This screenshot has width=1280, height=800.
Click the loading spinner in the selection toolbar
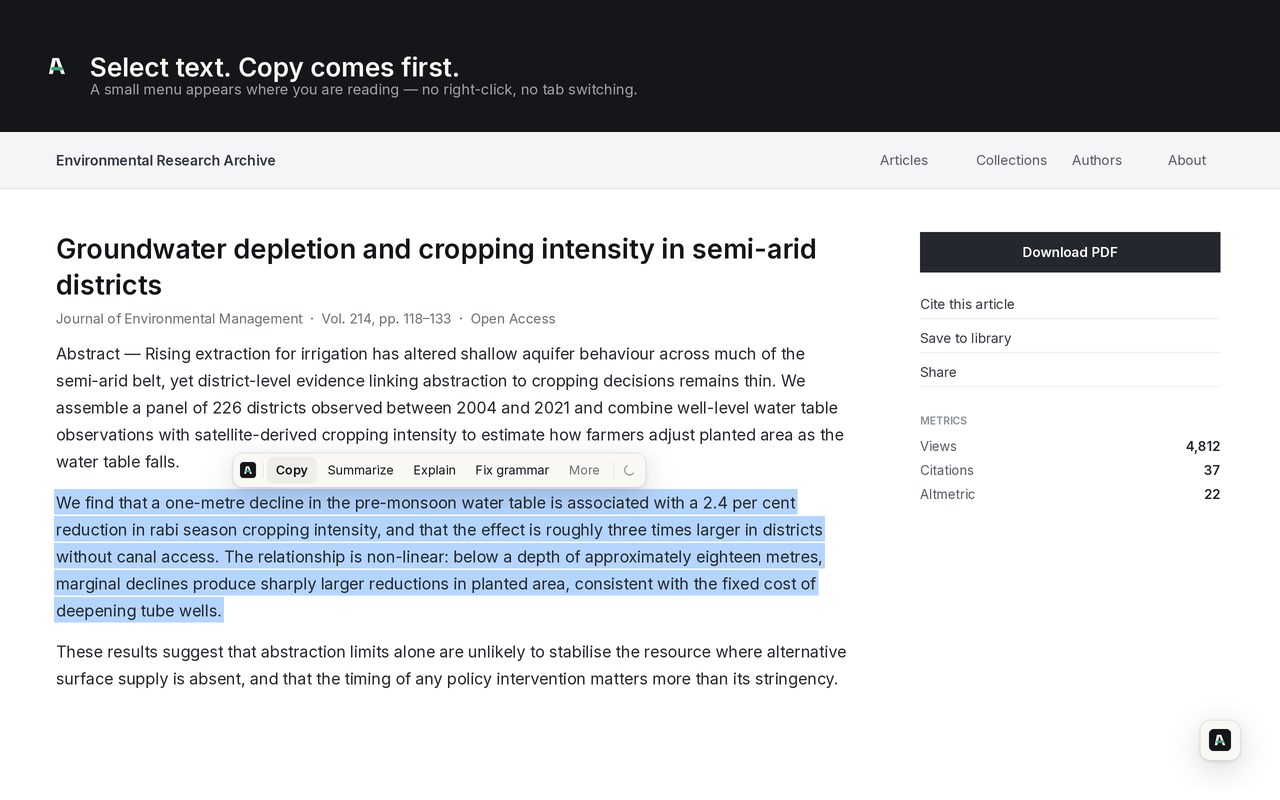pyautogui.click(x=629, y=470)
